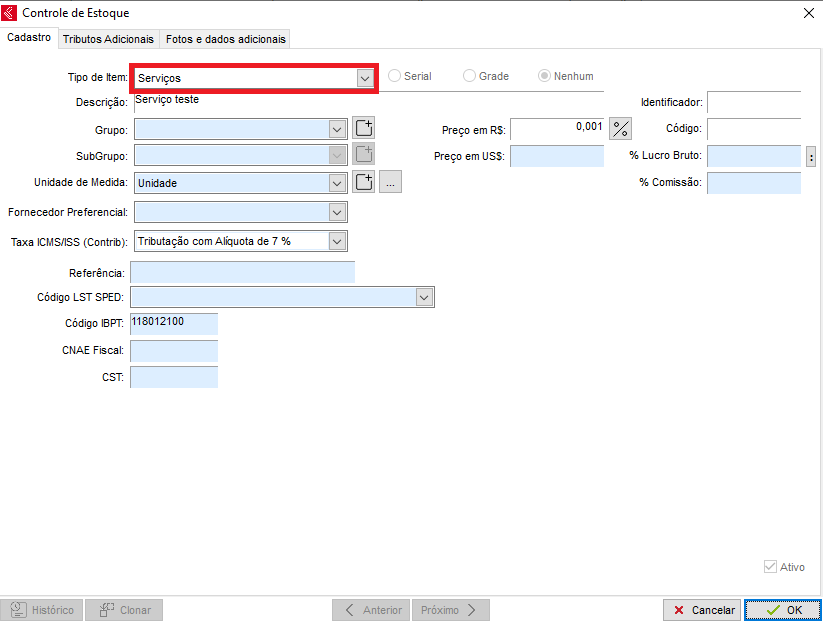This screenshot has width=823, height=624.
Task: Select the Grade radio button
Action: click(x=470, y=76)
